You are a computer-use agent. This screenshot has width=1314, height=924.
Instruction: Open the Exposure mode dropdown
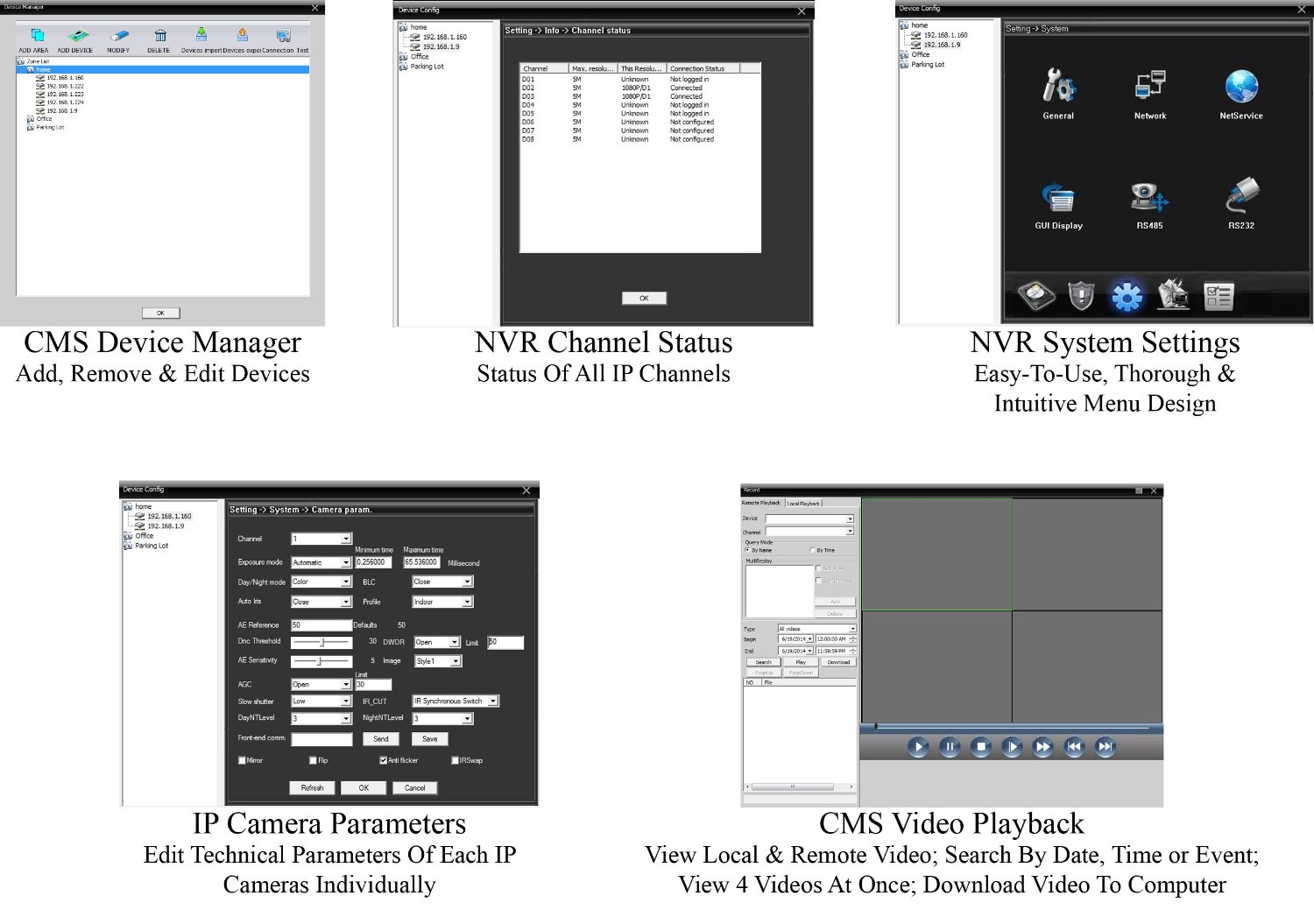pyautogui.click(x=345, y=562)
